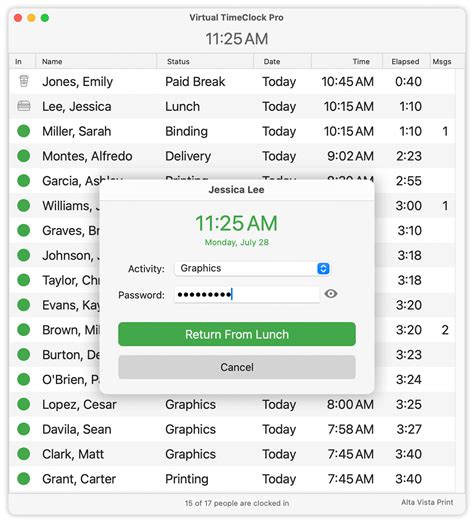Image resolution: width=474 pixels, height=523 pixels.
Task: Click the main 11:25 AM clock display
Action: [236, 39]
